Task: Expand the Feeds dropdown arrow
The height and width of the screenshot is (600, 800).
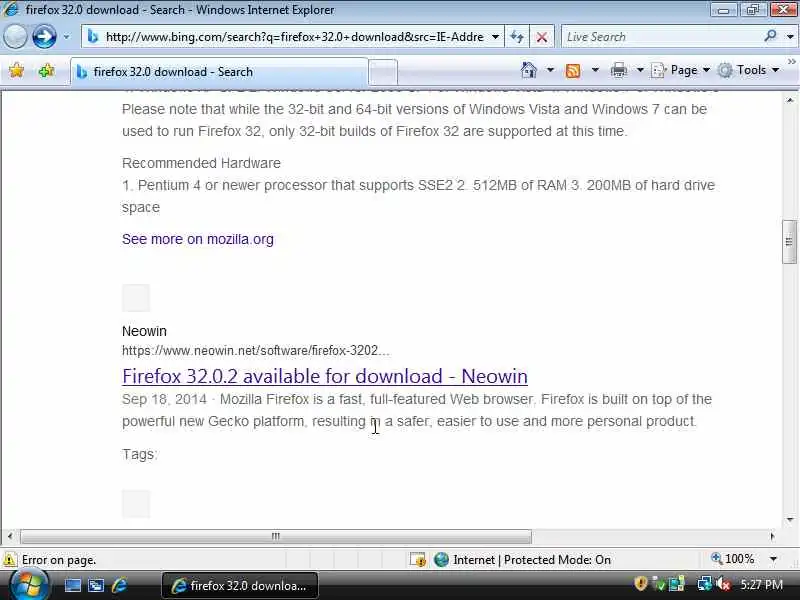Action: click(x=595, y=70)
